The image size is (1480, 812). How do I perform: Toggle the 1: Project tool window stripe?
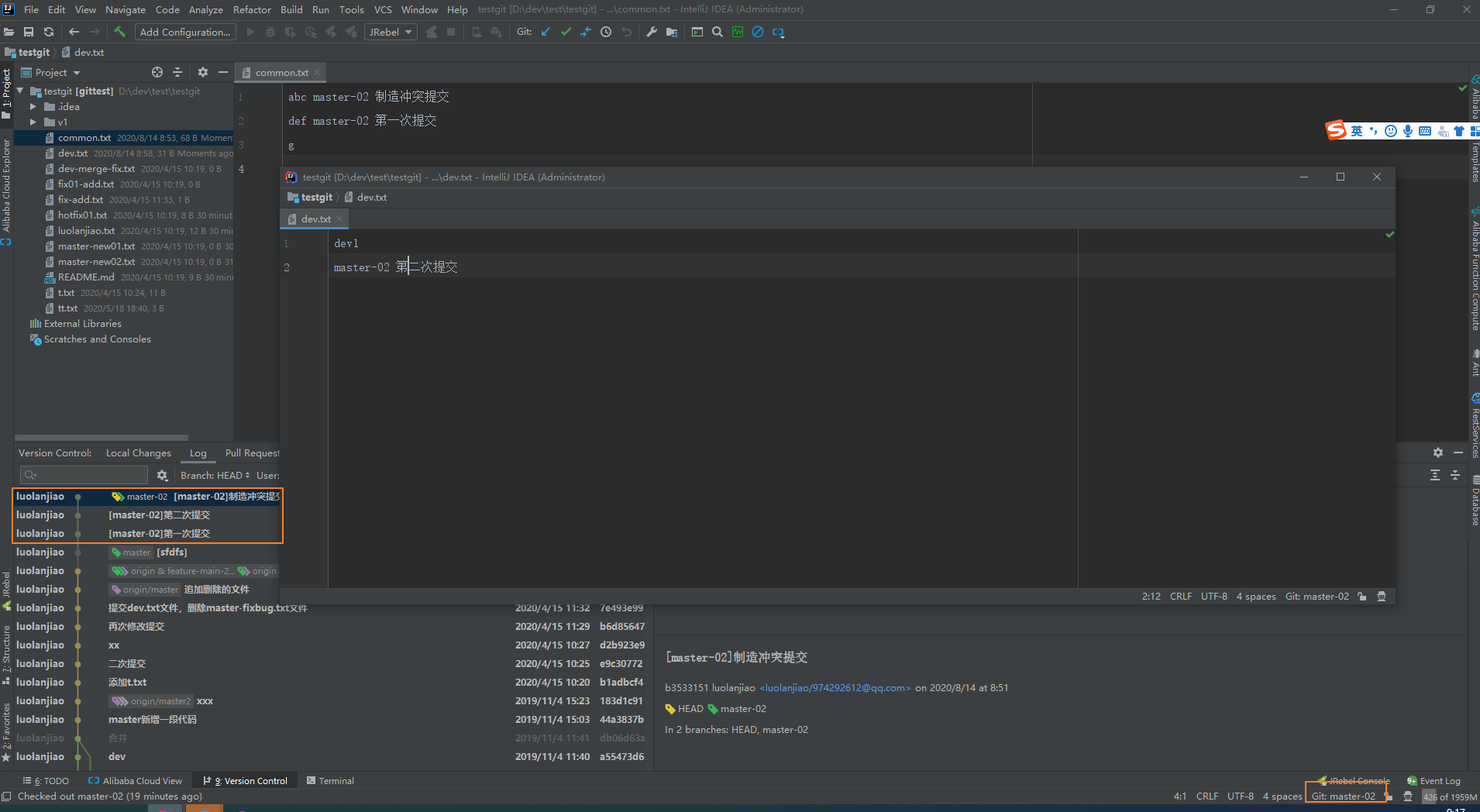pyautogui.click(x=6, y=95)
